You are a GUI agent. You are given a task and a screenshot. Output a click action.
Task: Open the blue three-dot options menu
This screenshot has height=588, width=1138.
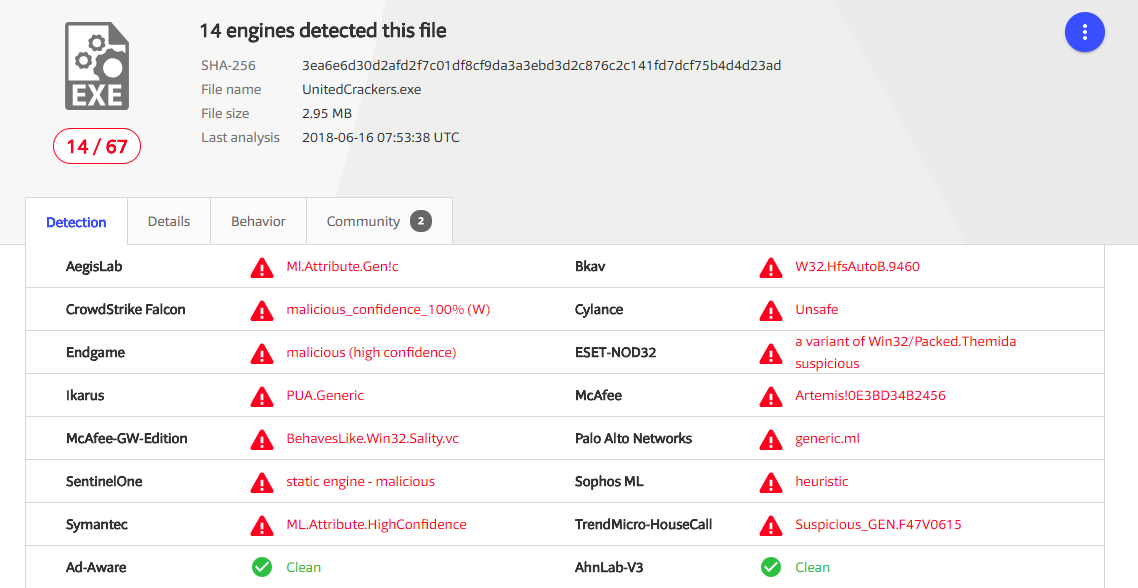coord(1084,32)
